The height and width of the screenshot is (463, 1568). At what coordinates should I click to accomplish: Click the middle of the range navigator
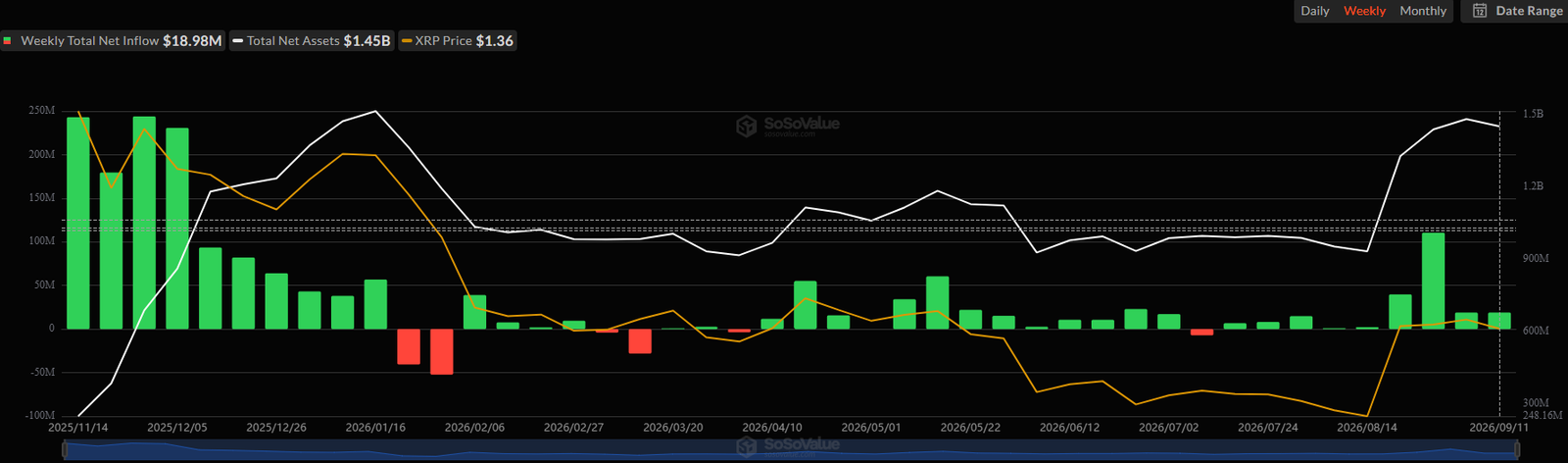(791, 449)
